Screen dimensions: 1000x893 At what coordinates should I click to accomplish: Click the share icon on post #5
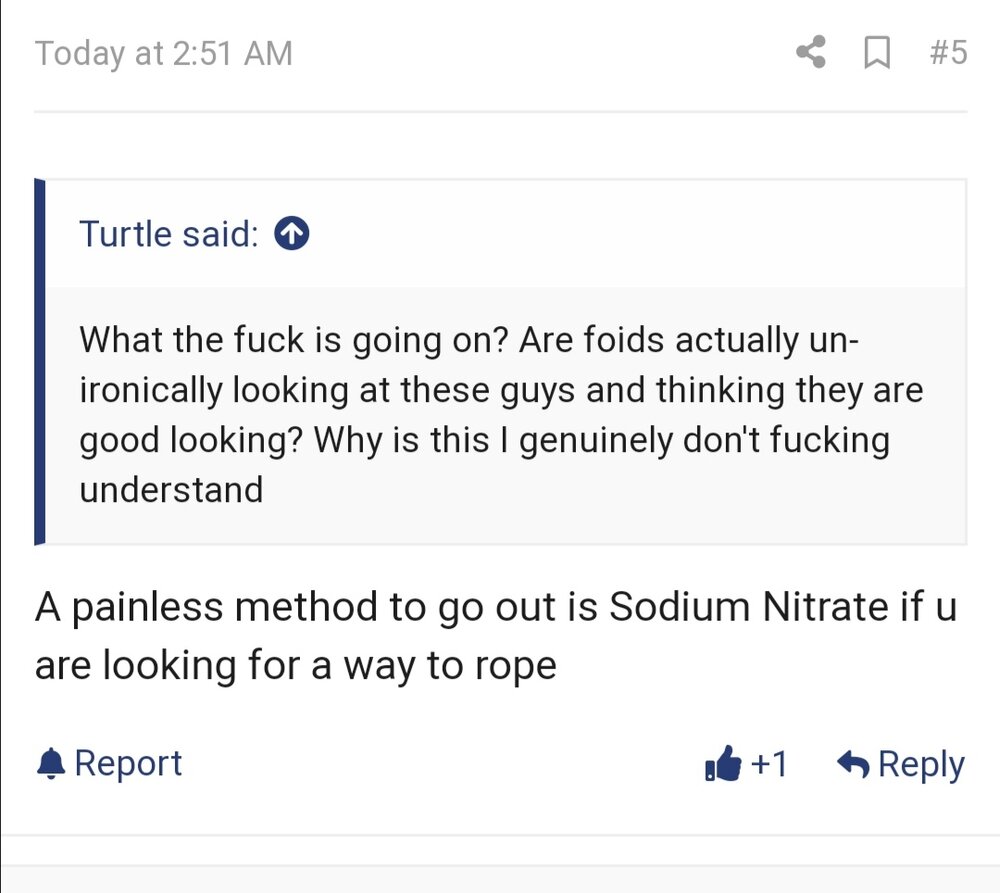point(811,53)
